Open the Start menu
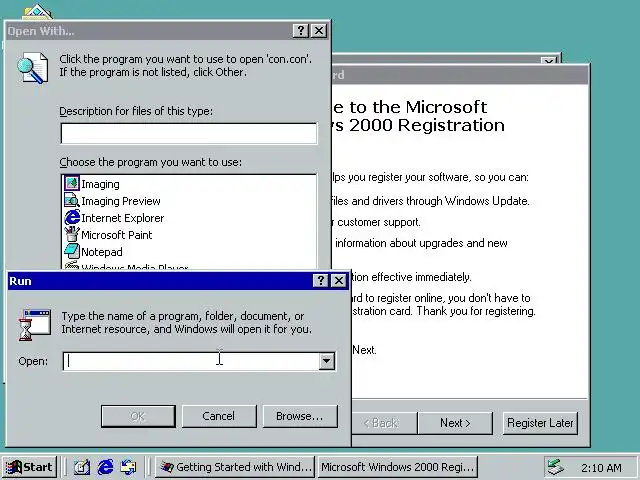640x480 pixels. coord(29,467)
